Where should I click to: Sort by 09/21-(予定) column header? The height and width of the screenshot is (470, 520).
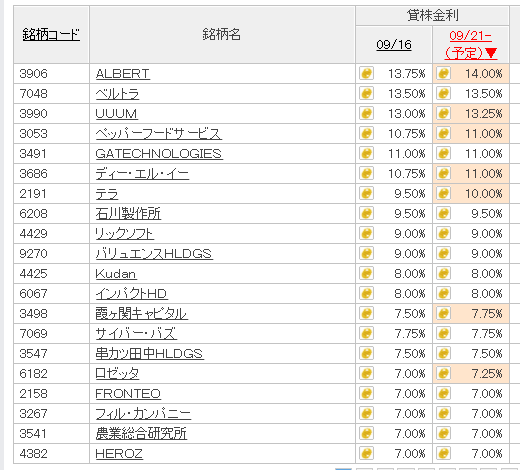pos(471,44)
